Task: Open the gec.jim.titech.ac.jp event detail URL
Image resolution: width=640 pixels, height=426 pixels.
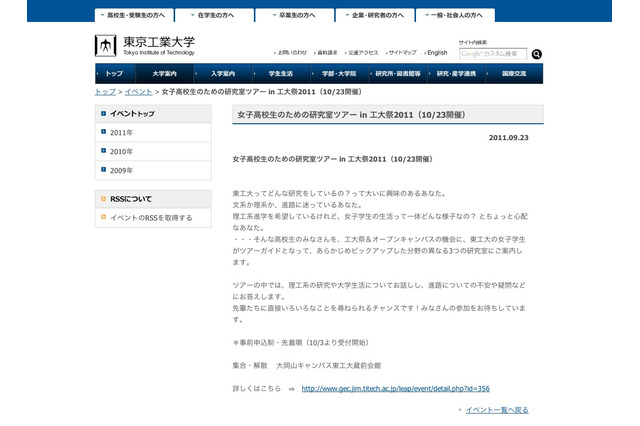Action: coord(396,388)
